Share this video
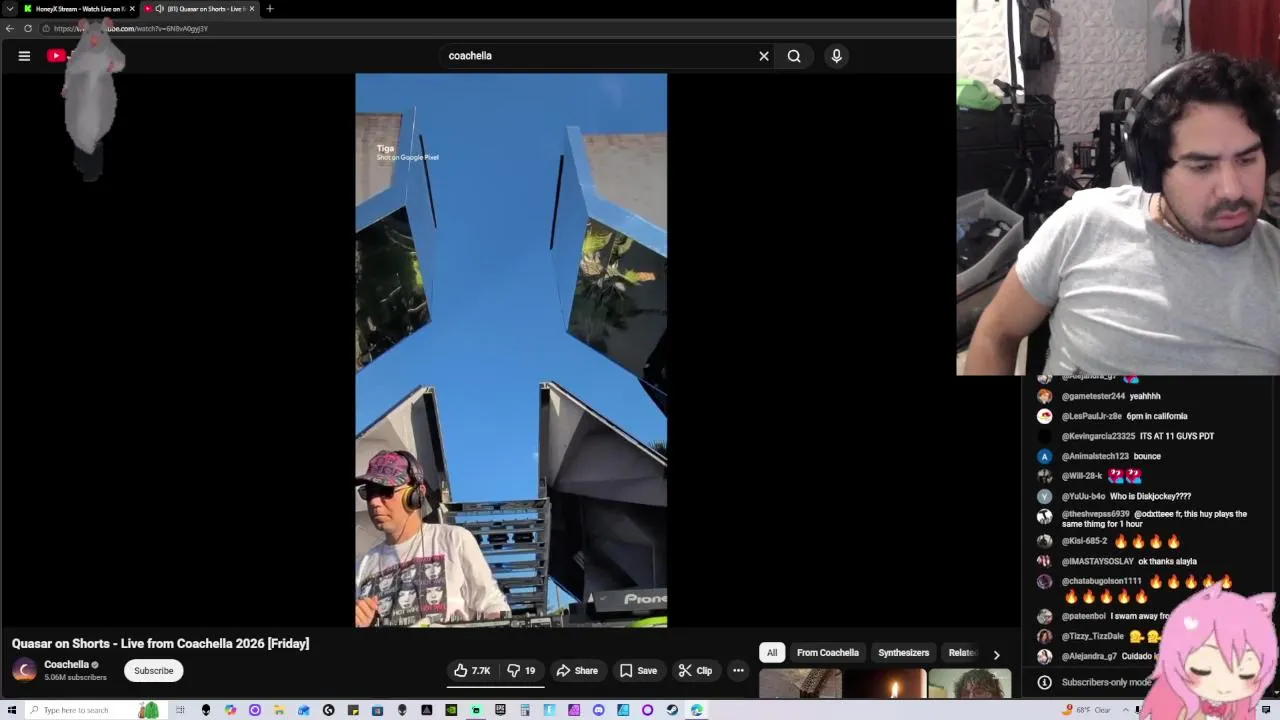 (577, 670)
